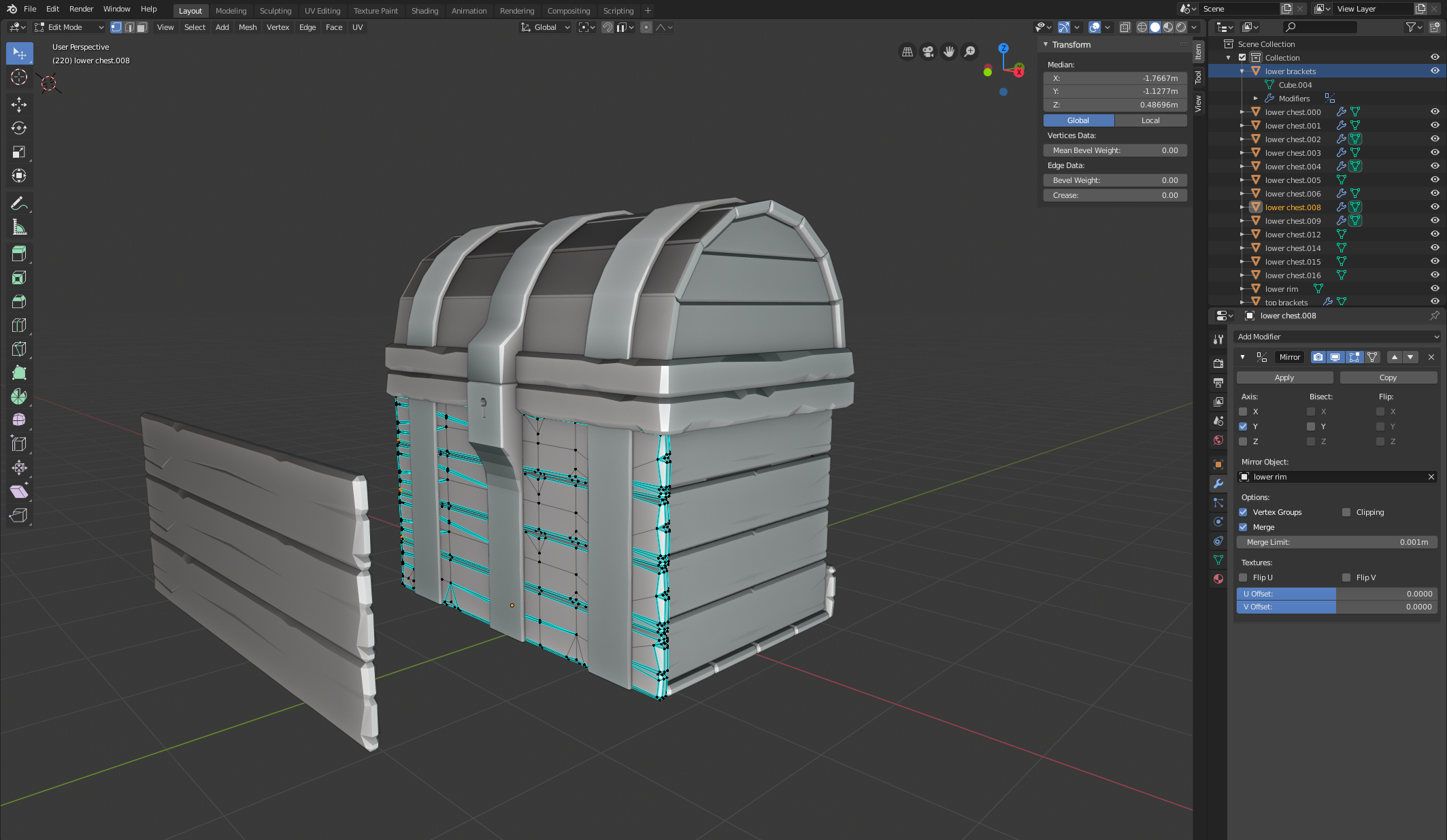Activate the Annotate pencil tool

coord(19,203)
